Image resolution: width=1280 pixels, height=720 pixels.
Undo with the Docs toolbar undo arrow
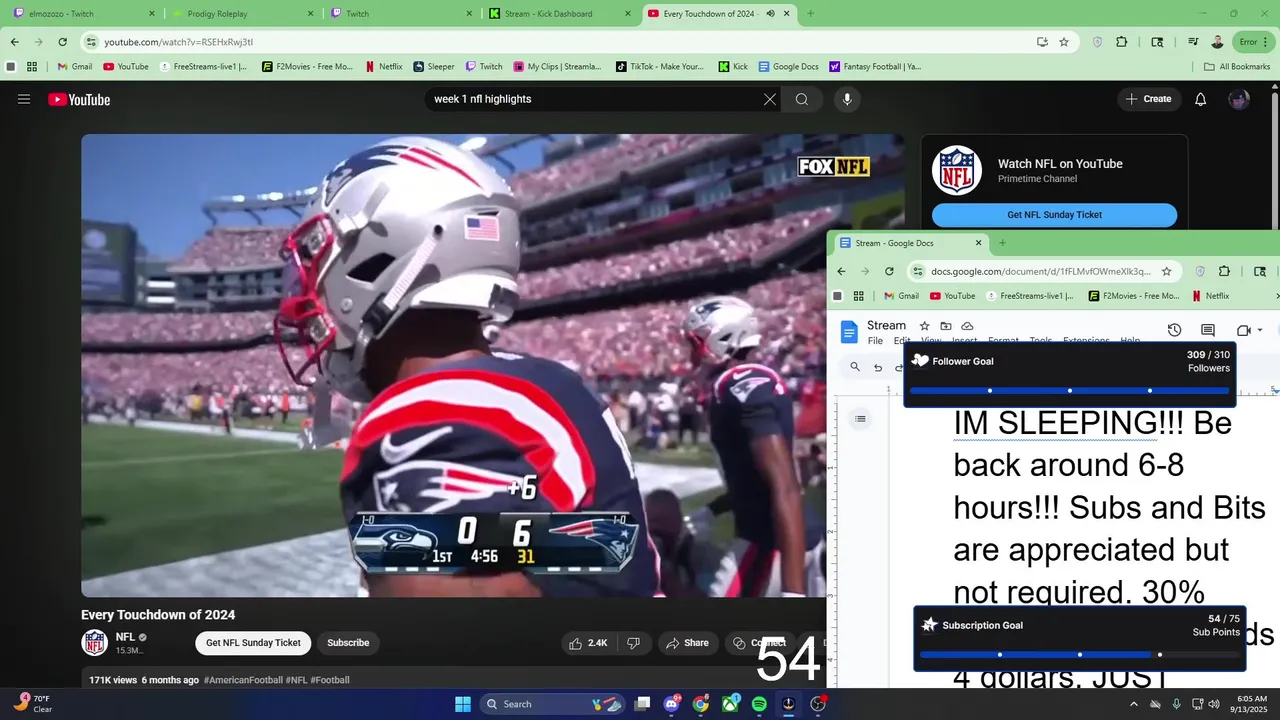878,367
